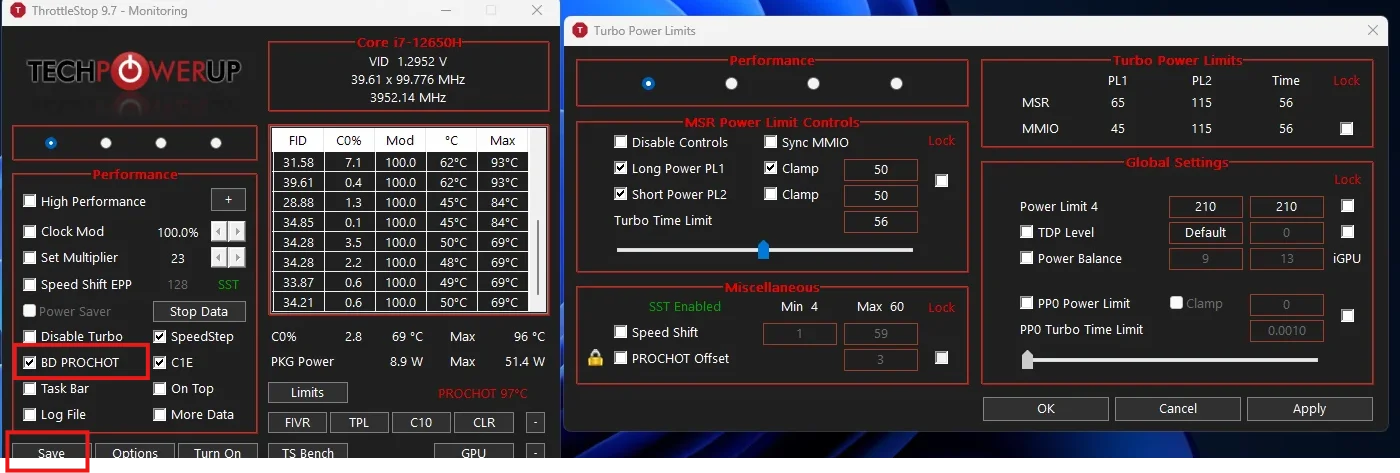Select fourth Performance radio in Turbo Power Limits
Image resolution: width=1400 pixels, height=473 pixels.
click(x=896, y=84)
